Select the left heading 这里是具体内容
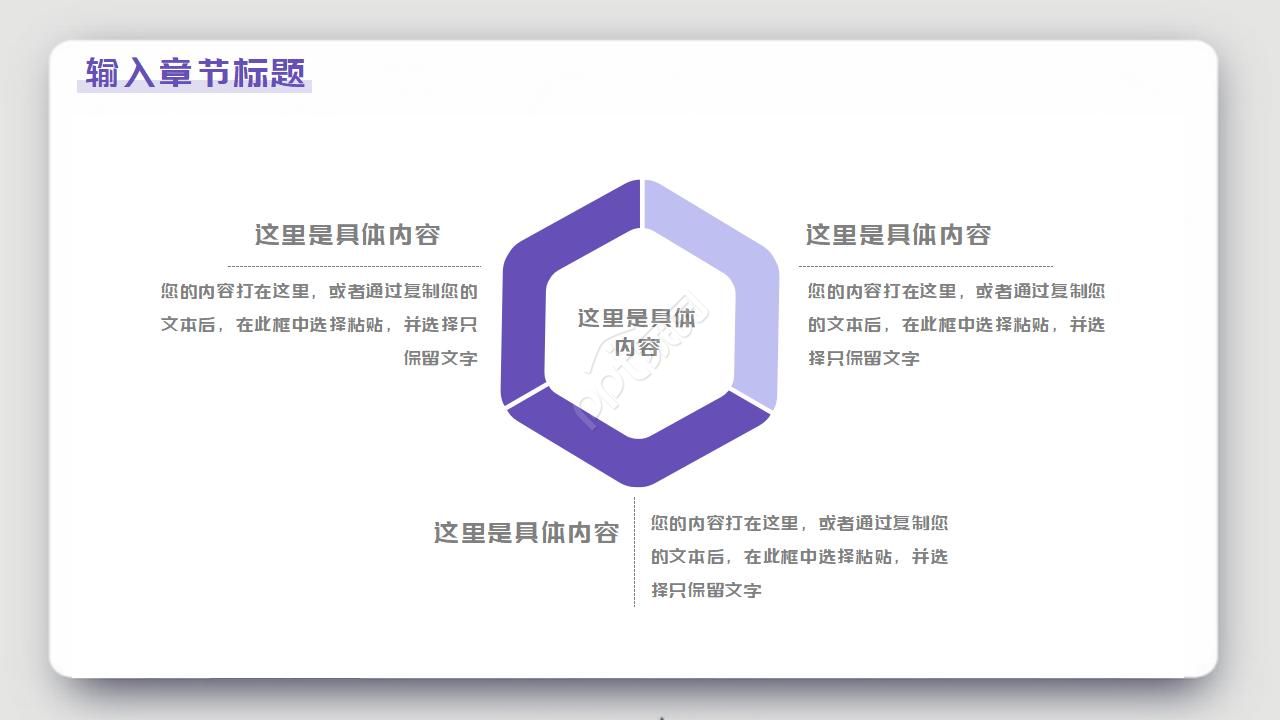 click(352, 234)
